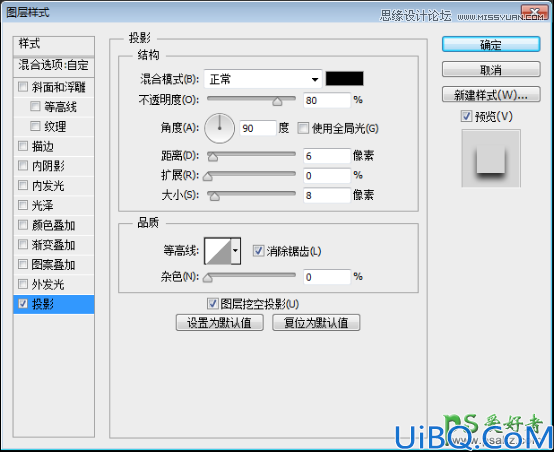Image resolution: width=554 pixels, height=452 pixels.
Task: Click the 设置为默认值 button
Action: pyautogui.click(x=219, y=322)
